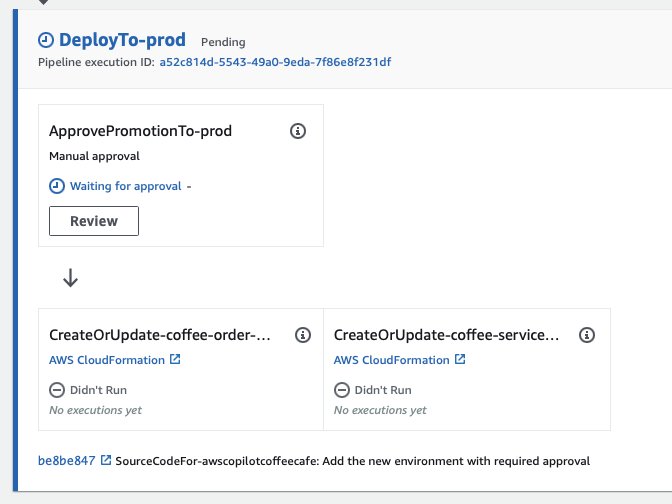The height and width of the screenshot is (504, 672).
Task: Click the Waiting for approval clock icon
Action: pos(57,186)
